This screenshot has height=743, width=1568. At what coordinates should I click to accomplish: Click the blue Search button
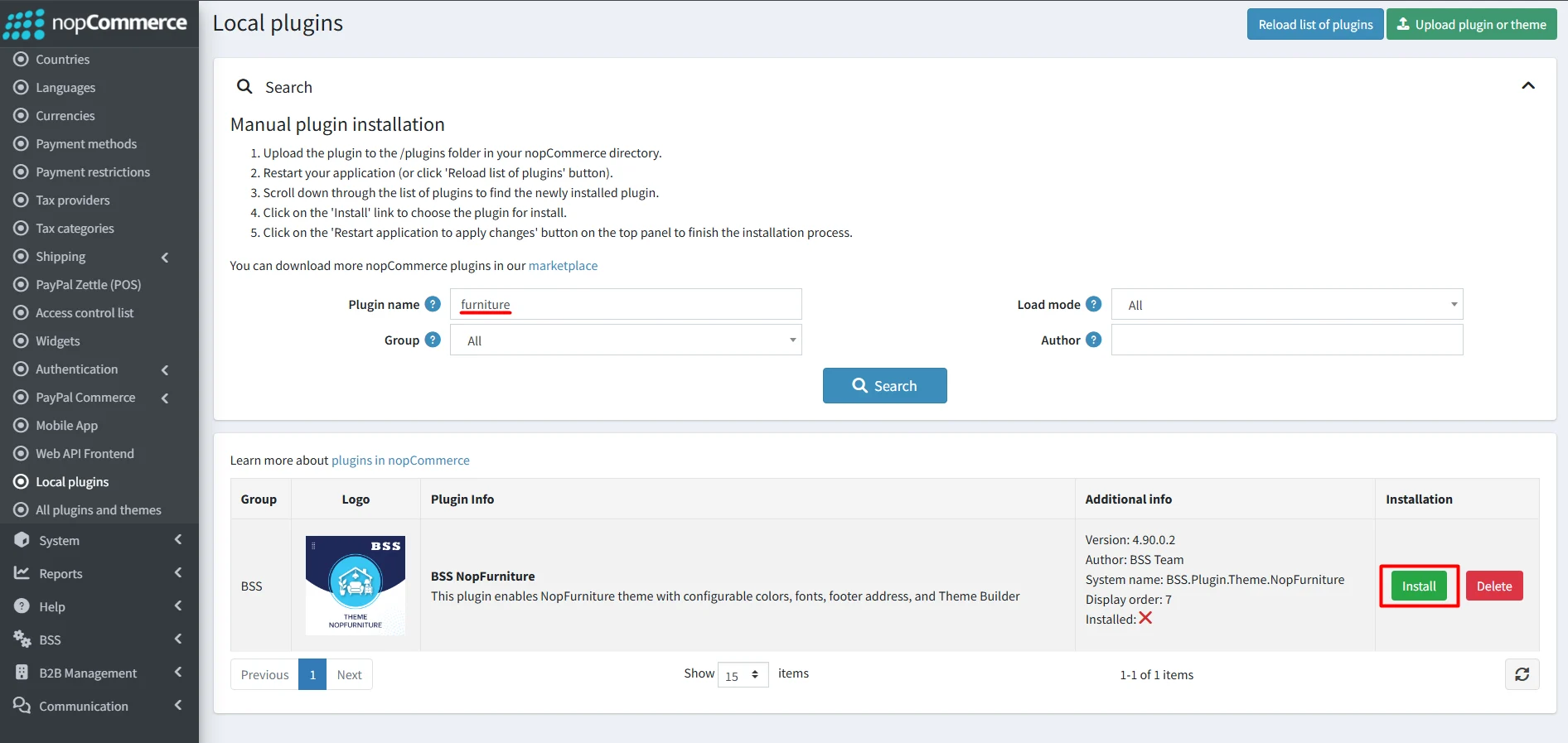click(x=884, y=385)
